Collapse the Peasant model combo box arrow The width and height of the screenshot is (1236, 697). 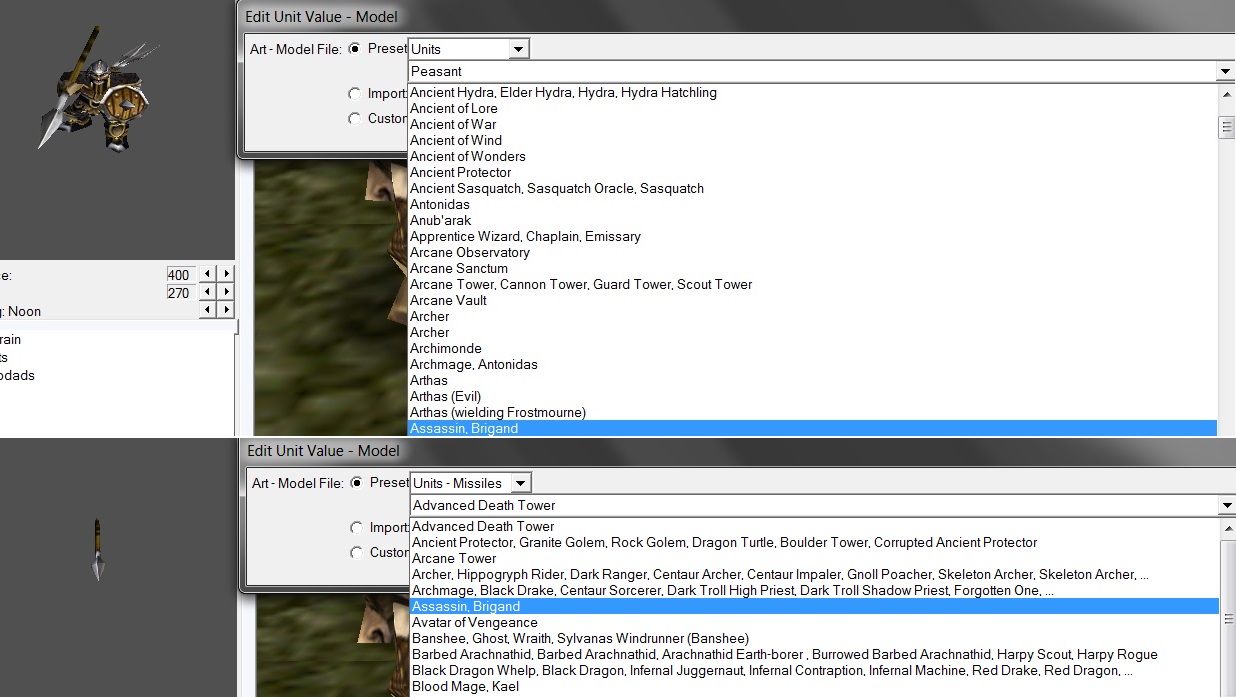click(1225, 71)
